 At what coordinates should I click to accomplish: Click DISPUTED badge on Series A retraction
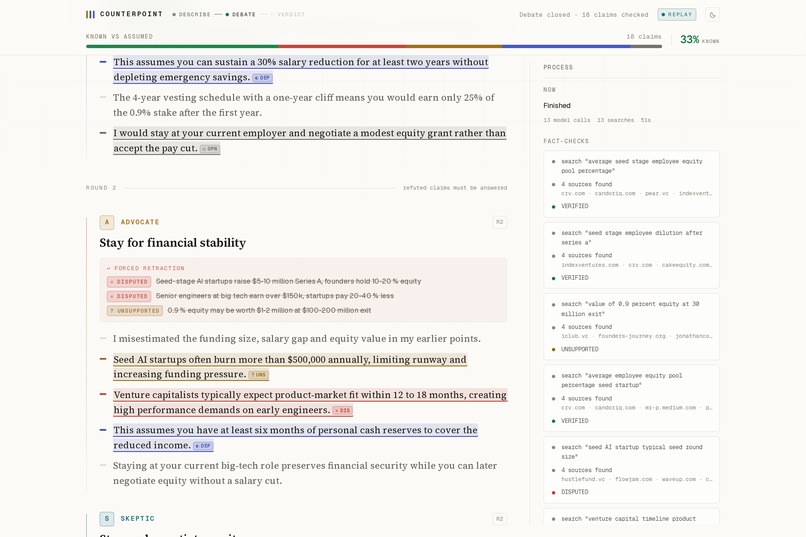(x=129, y=282)
